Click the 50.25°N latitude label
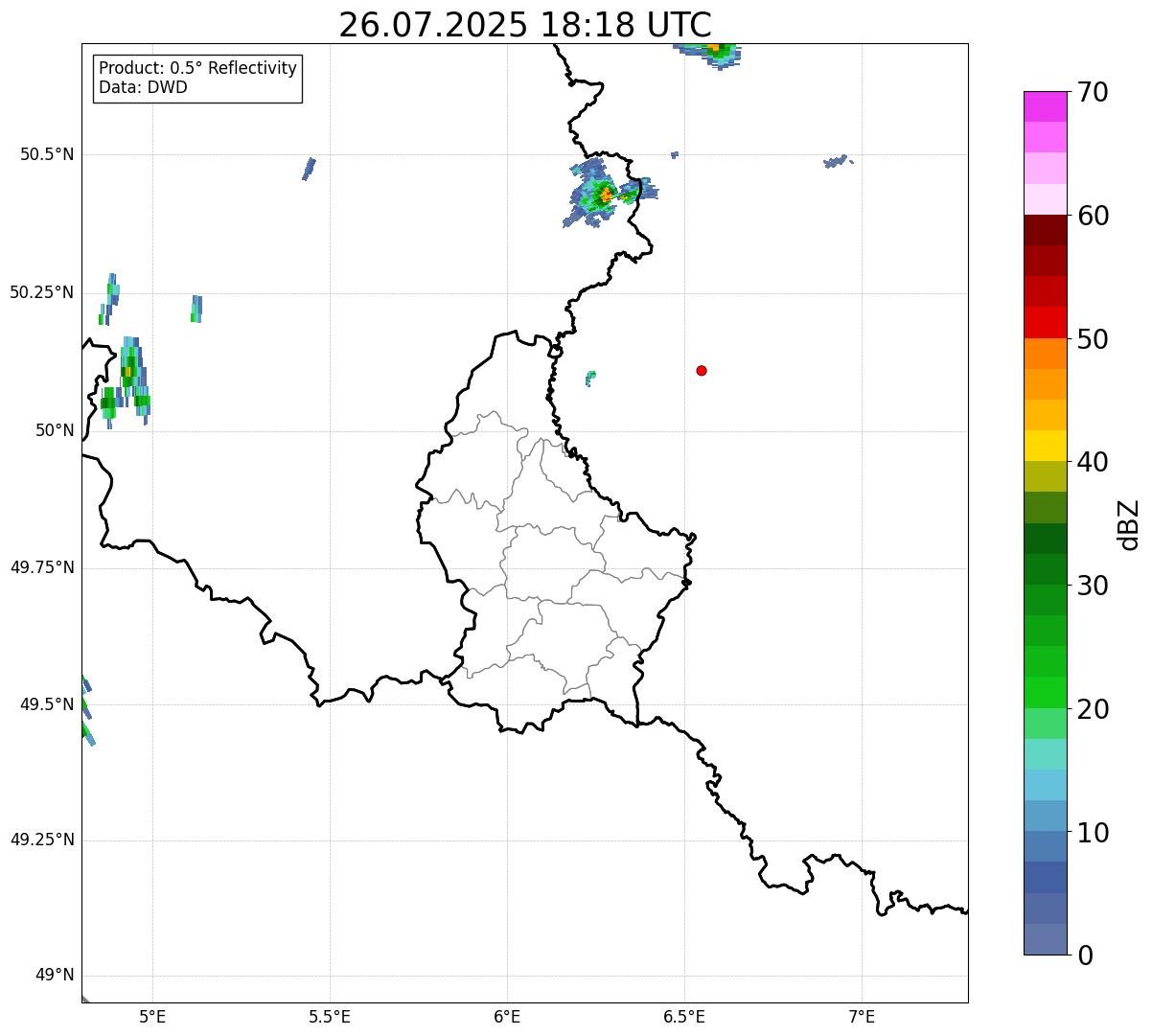 (42, 292)
